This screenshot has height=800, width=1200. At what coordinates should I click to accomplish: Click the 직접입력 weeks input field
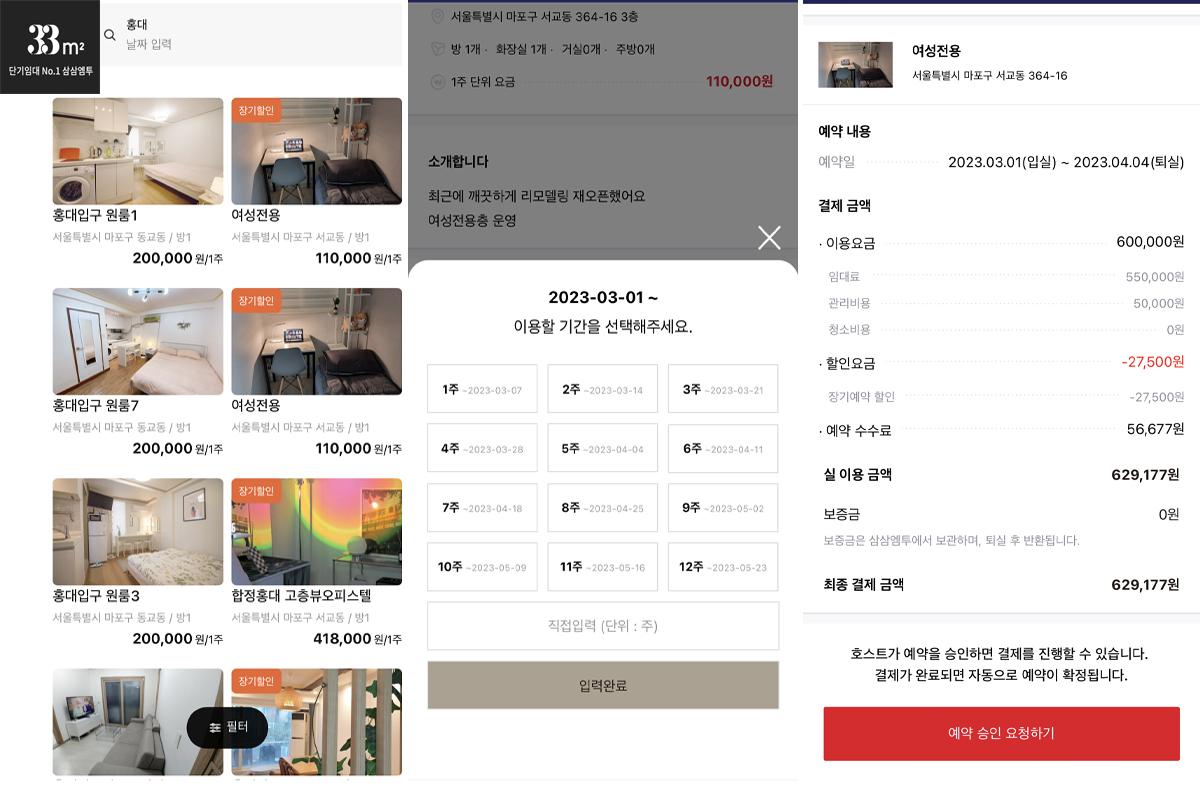(603, 626)
